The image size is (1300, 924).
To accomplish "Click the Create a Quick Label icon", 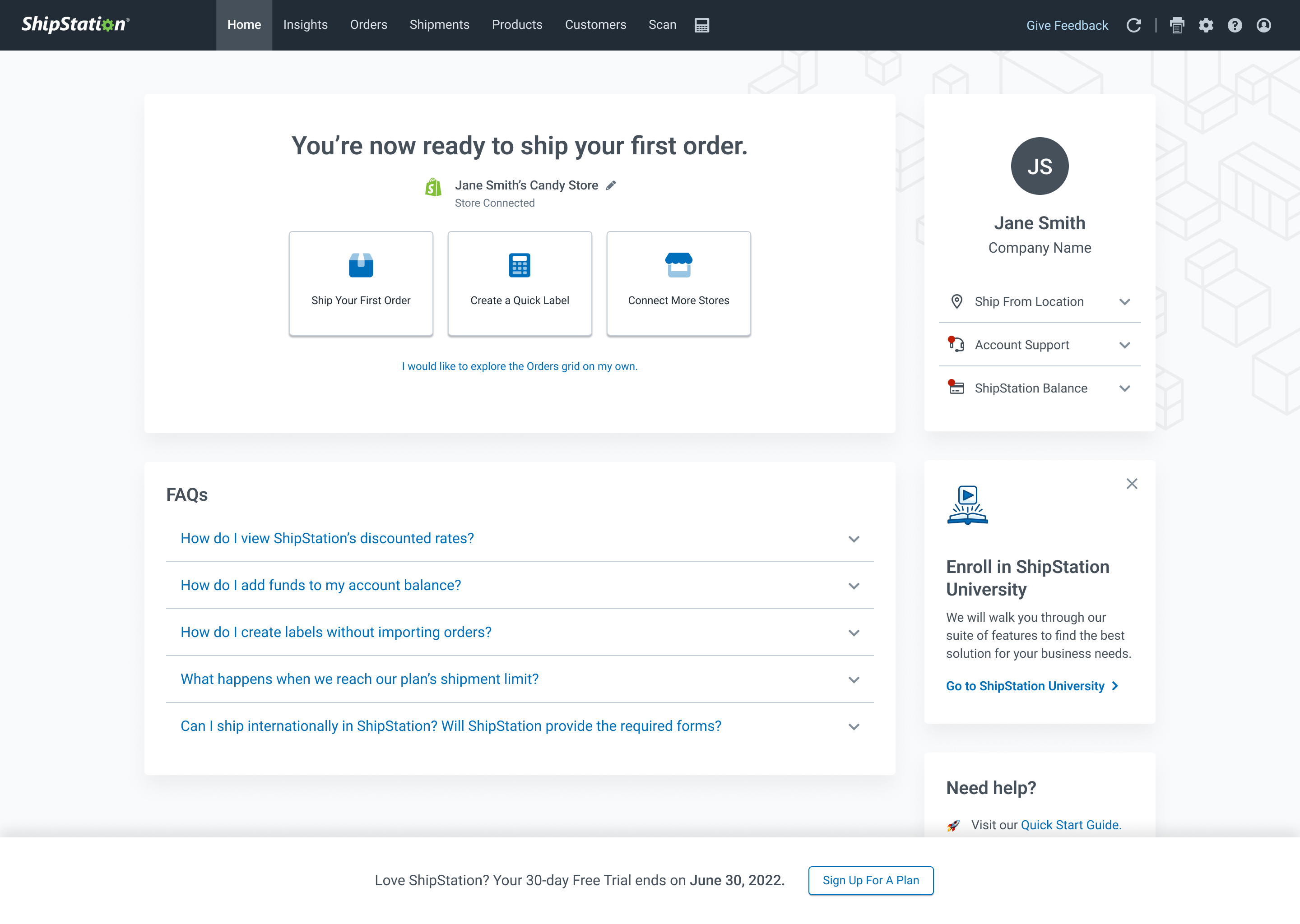I will (520, 265).
